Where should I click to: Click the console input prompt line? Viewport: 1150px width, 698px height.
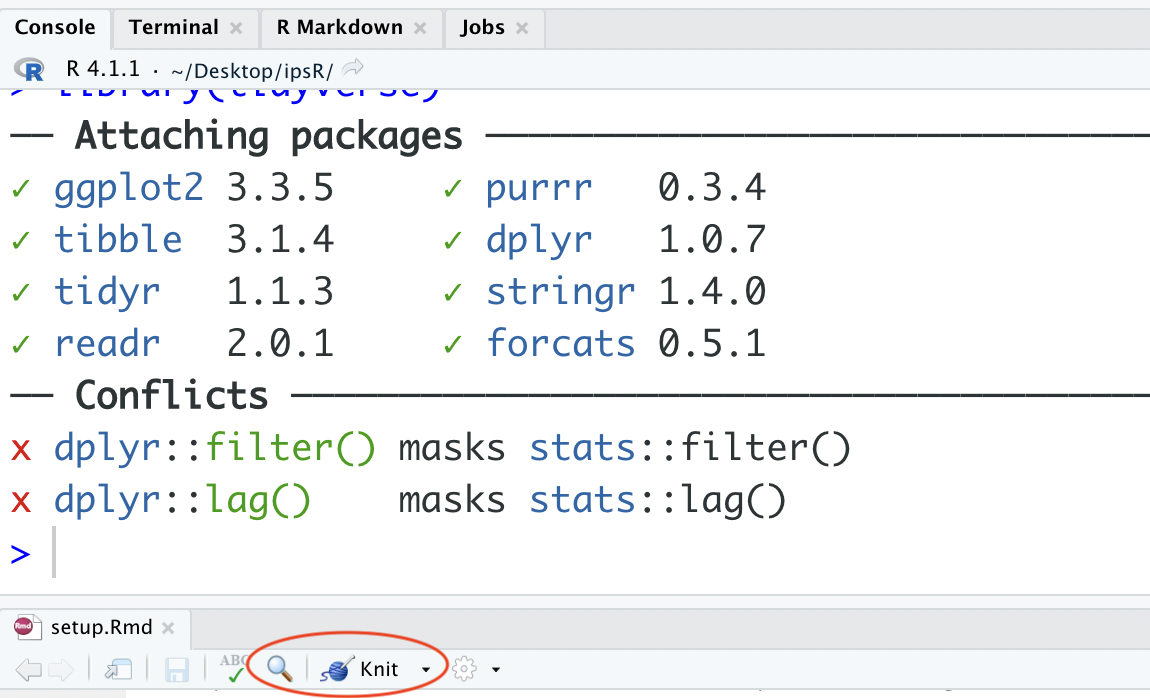tap(500, 554)
